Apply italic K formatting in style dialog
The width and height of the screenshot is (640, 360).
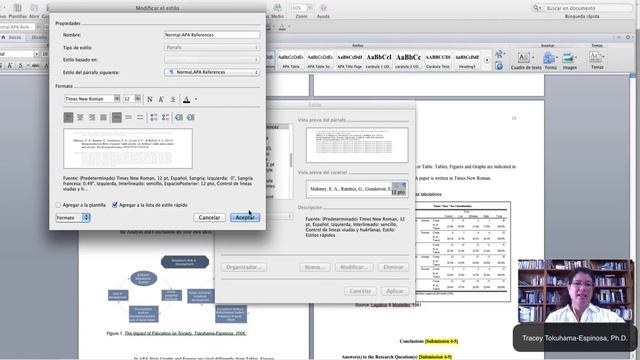point(161,99)
